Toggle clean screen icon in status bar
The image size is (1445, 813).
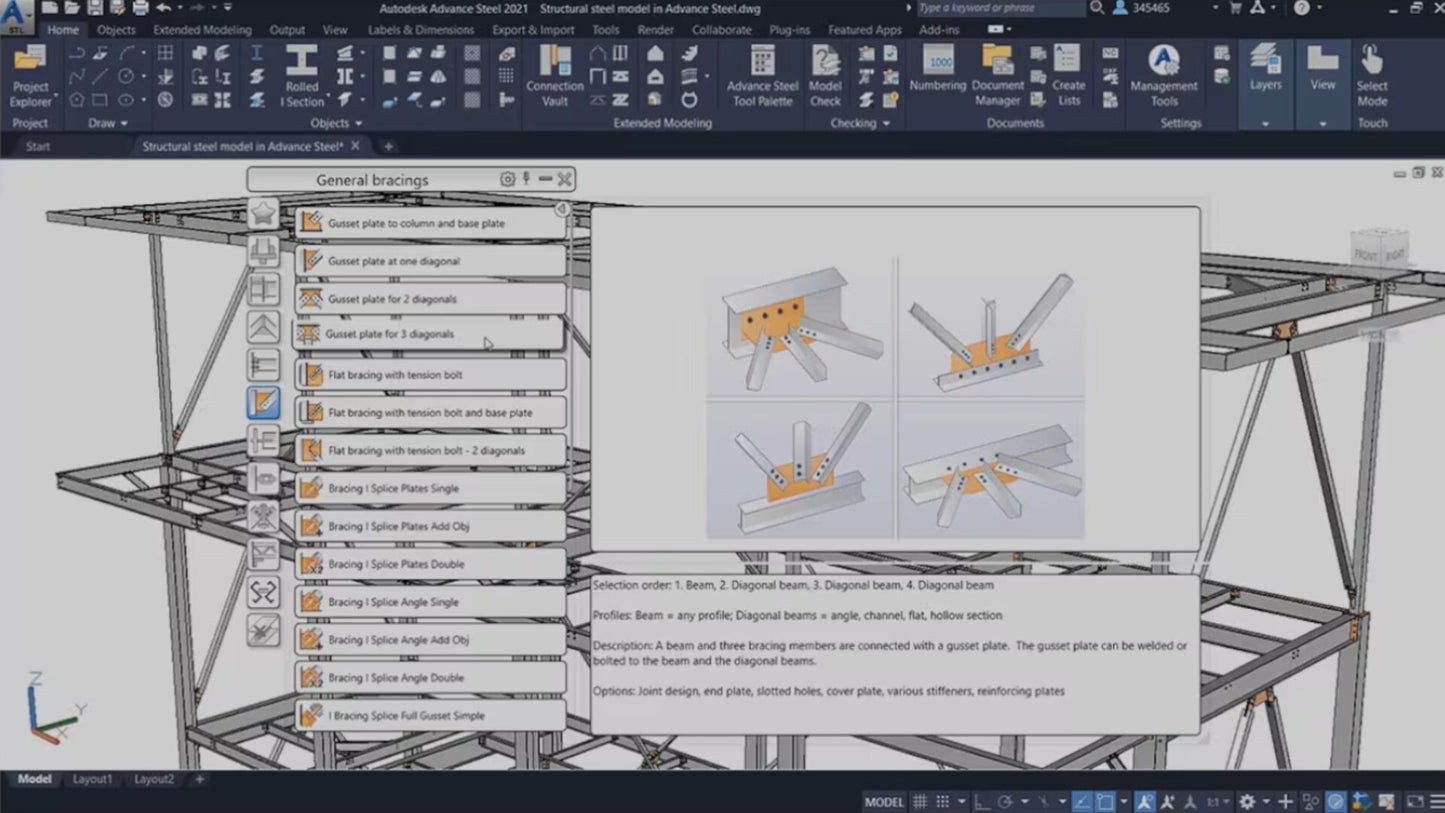pos(1414,802)
